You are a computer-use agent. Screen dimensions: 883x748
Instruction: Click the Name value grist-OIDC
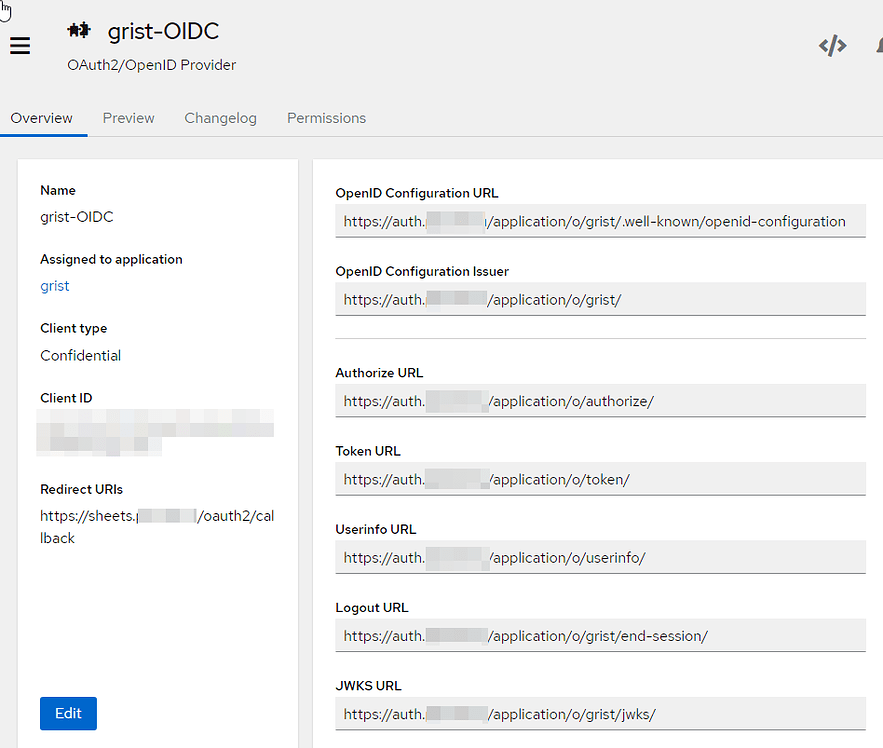tap(76, 216)
